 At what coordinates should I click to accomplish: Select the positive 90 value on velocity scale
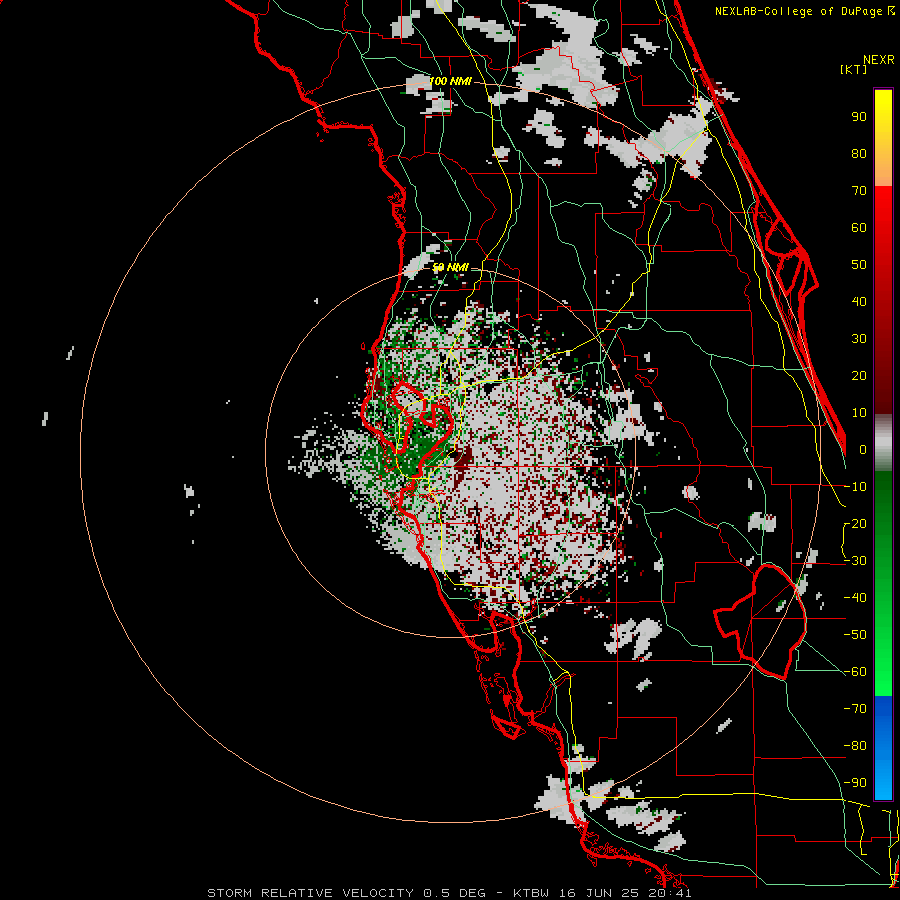click(859, 117)
